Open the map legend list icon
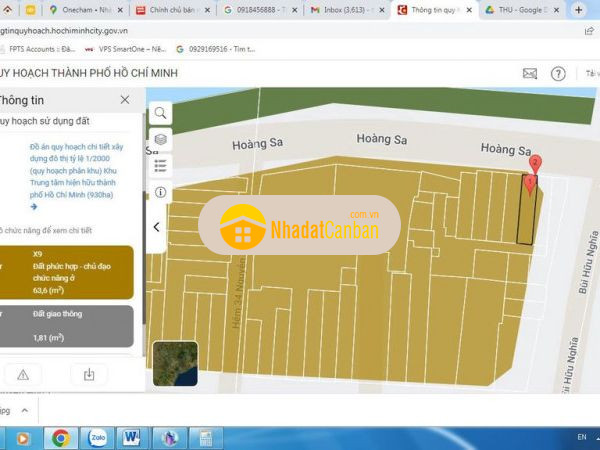 160,165
